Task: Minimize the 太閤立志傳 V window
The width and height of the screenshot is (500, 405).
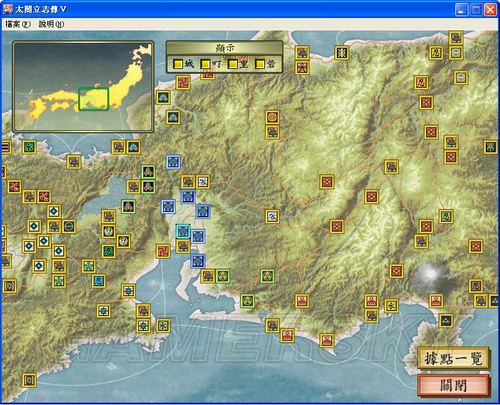Action: (461, 10)
